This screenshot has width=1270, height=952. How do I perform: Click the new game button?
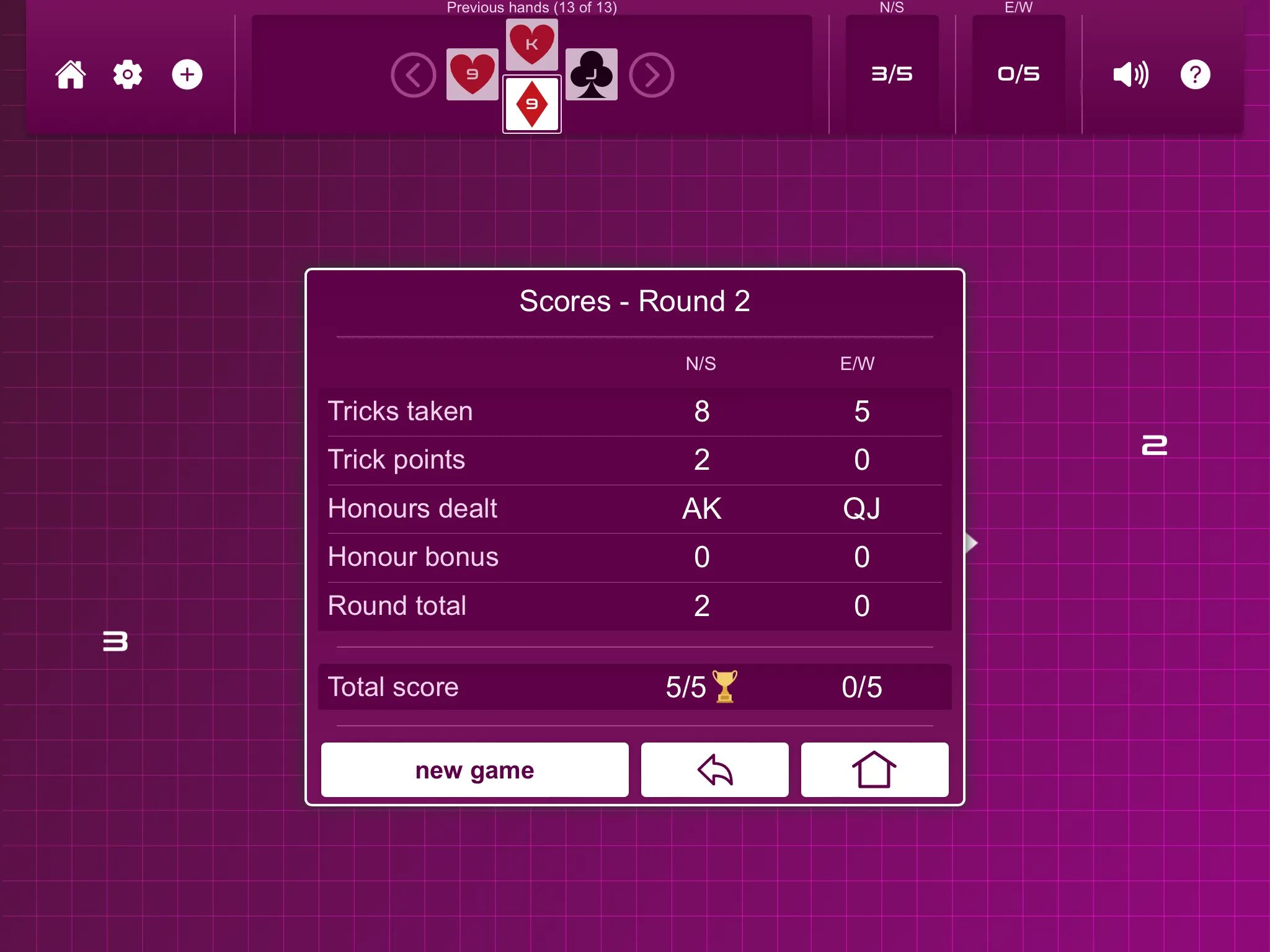(475, 770)
